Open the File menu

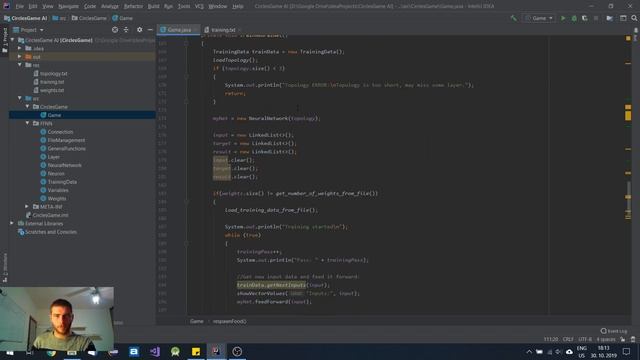point(20,7)
